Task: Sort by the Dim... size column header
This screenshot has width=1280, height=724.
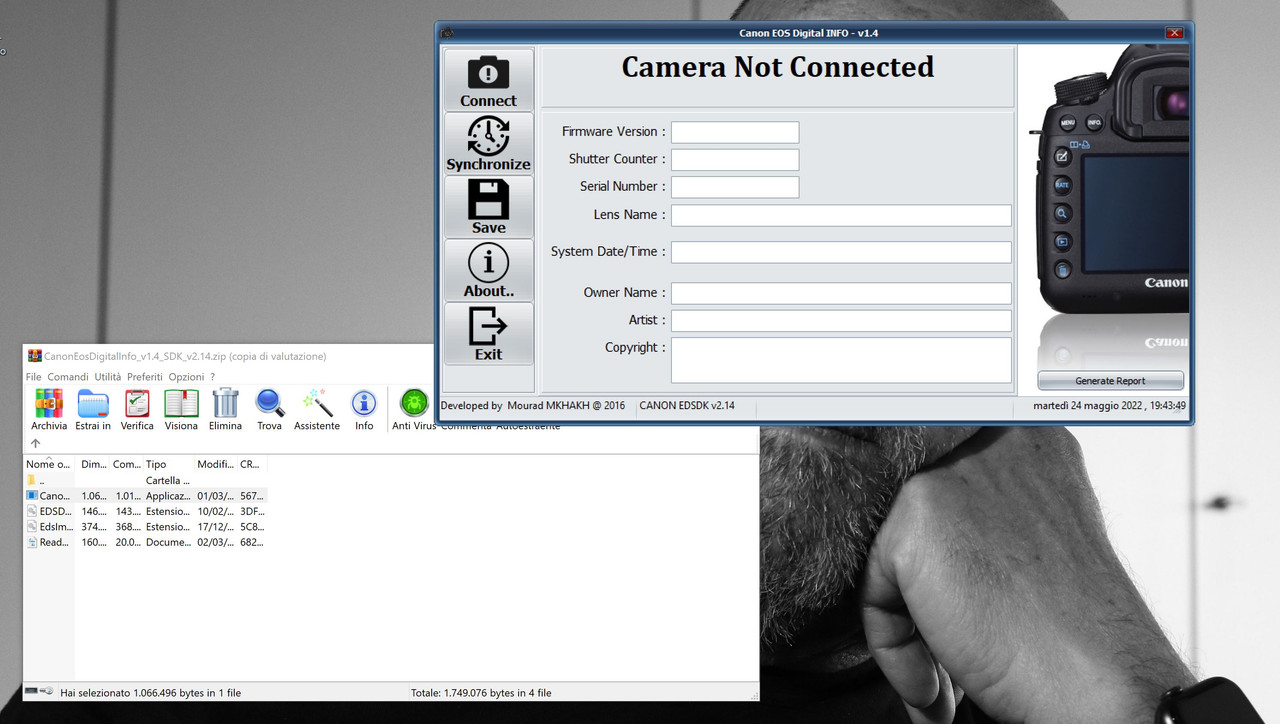Action: [93, 464]
